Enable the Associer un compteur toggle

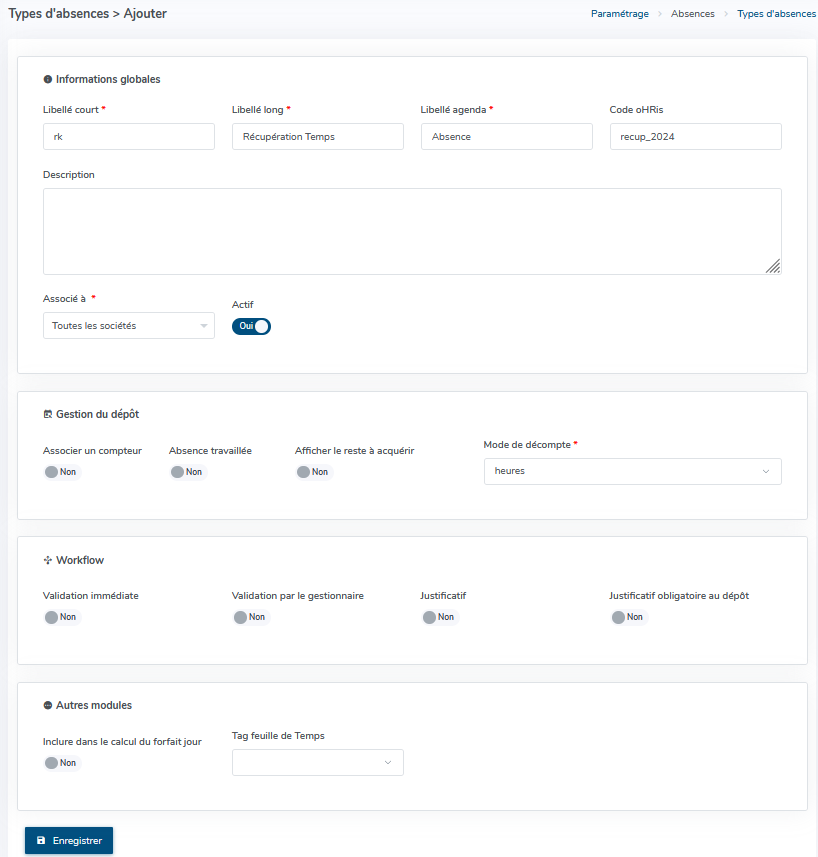(x=62, y=472)
